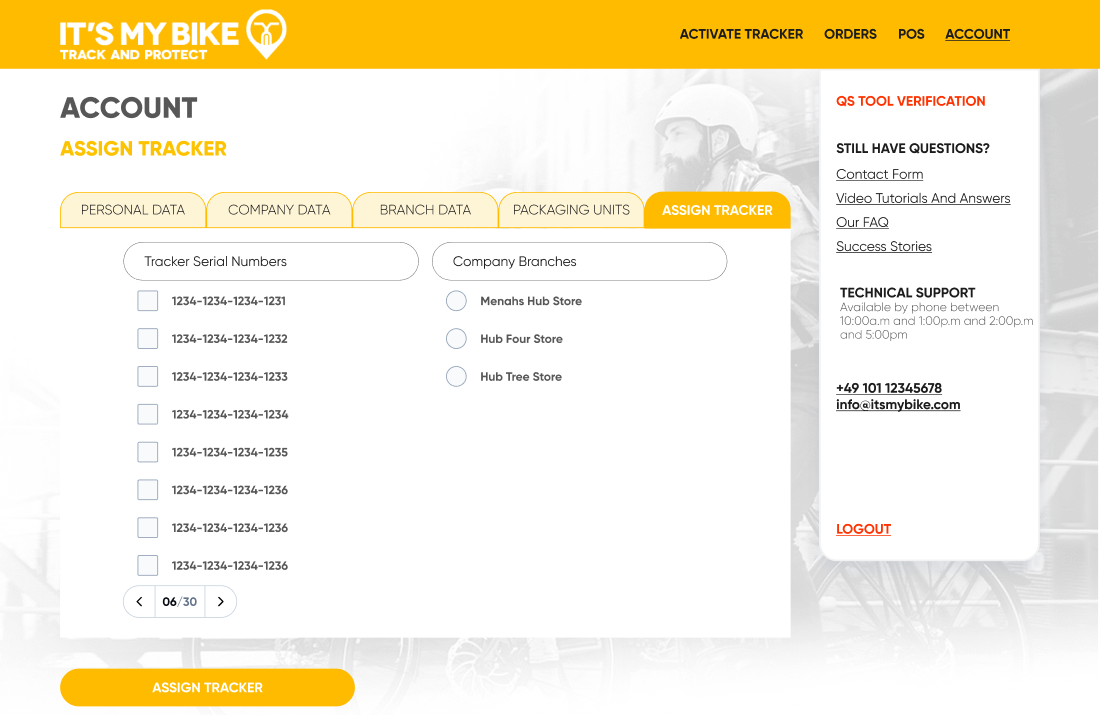
Task: Click the yellow Assign Tracker button
Action: pos(207,688)
